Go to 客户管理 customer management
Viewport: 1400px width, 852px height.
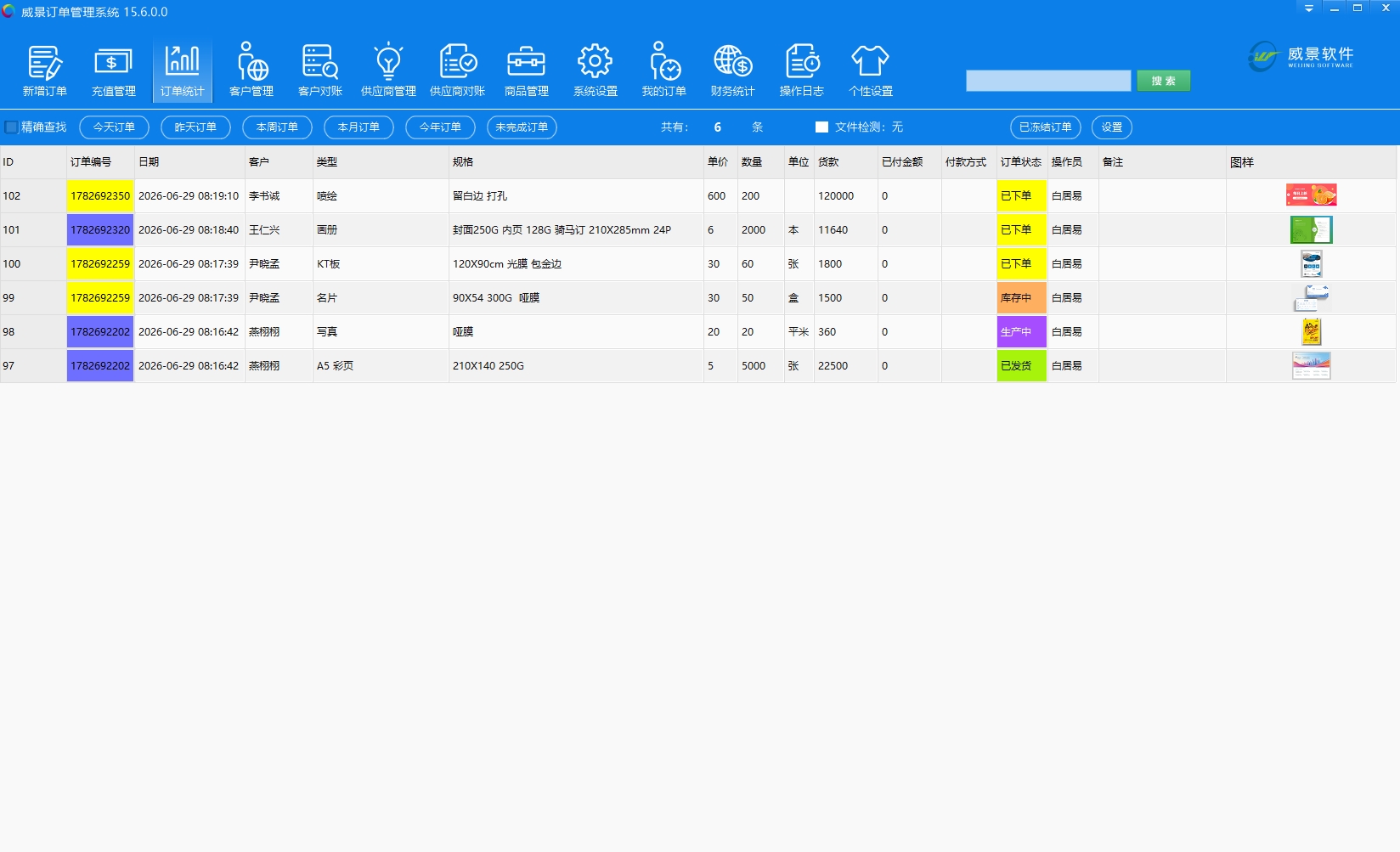(x=251, y=71)
